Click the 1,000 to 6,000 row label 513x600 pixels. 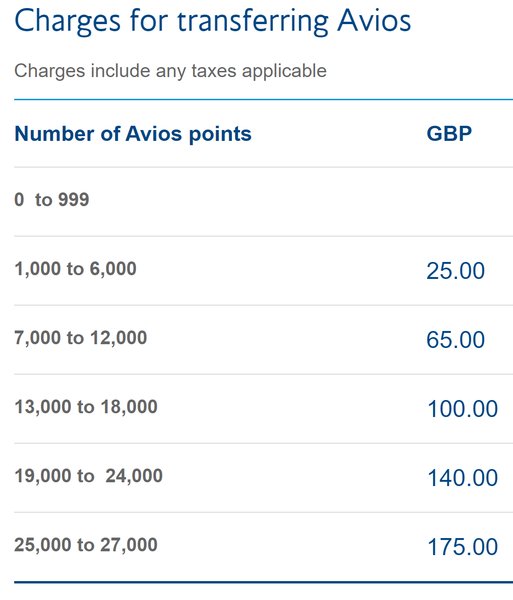[75, 269]
